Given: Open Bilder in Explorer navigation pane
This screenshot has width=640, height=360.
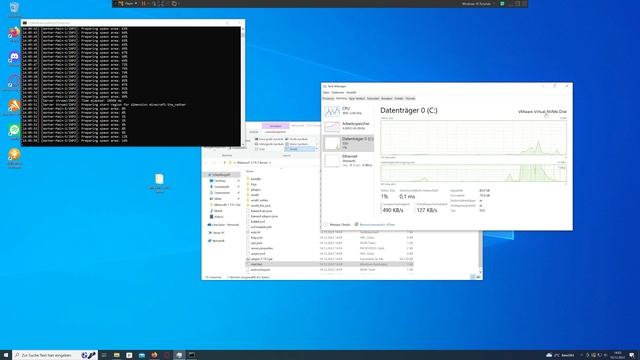Looking at the screenshot, I should pyautogui.click(x=218, y=199).
